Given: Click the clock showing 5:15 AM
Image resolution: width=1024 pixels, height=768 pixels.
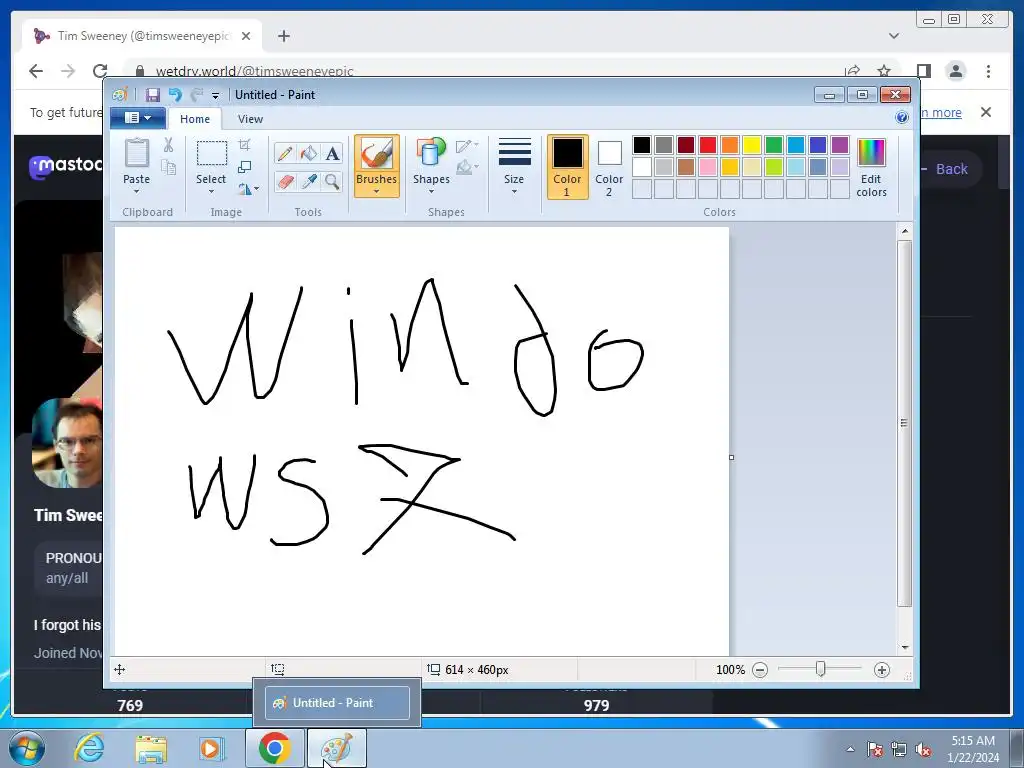Looking at the screenshot, I should (973, 741).
